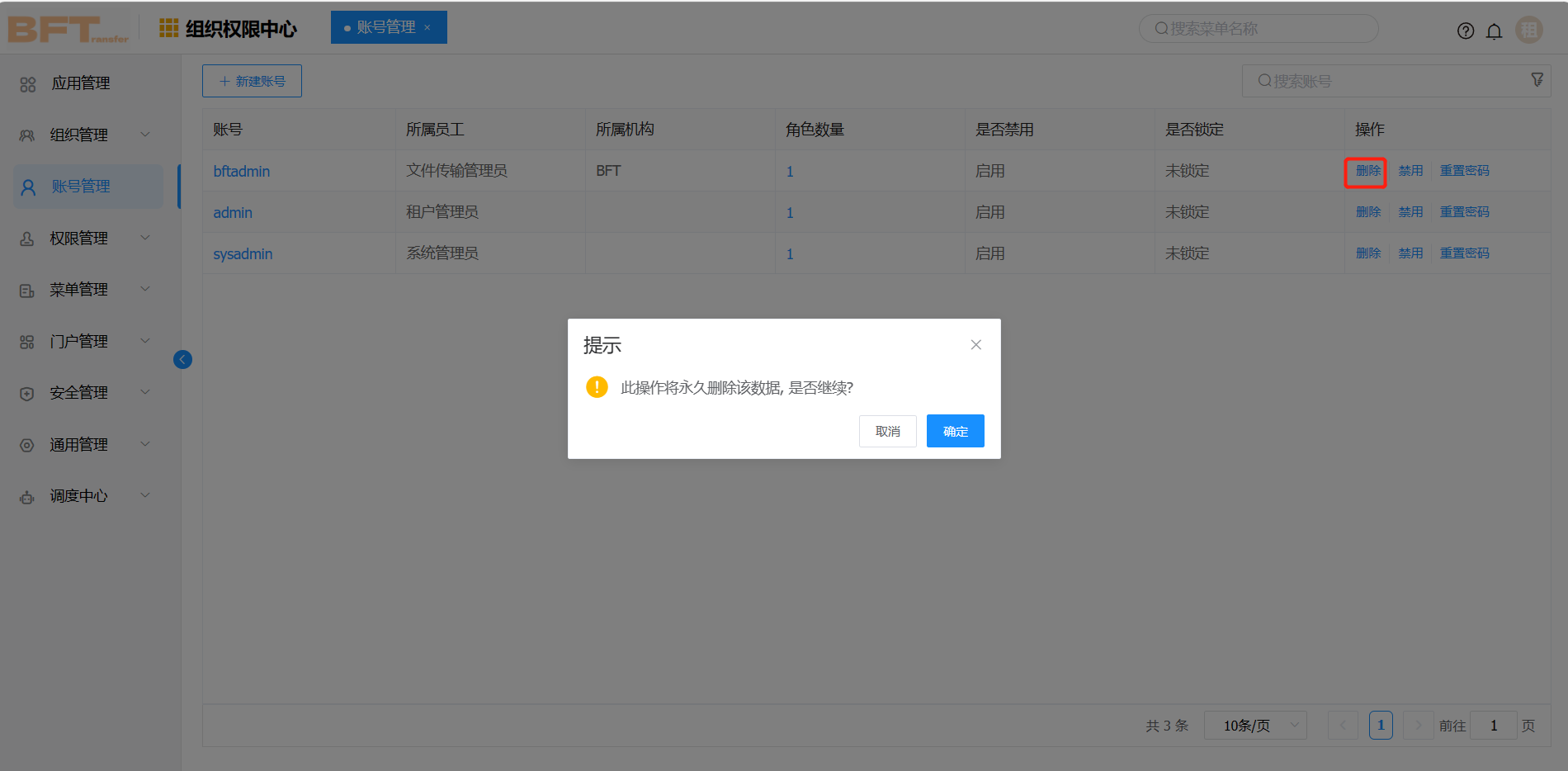Select the 账号管理 person icon in sidebar
The image size is (1568, 771).
pyautogui.click(x=27, y=187)
